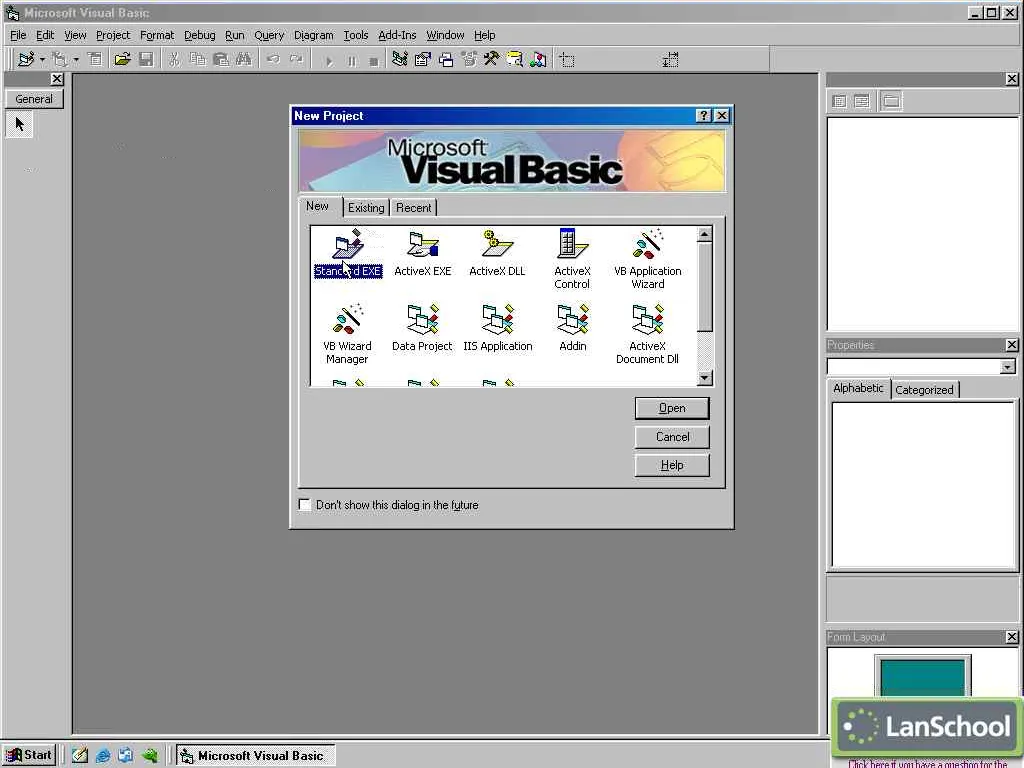This screenshot has width=1024, height=768.
Task: Click the Microsoft Visual Basic taskbar button
Action: pyautogui.click(x=256, y=756)
